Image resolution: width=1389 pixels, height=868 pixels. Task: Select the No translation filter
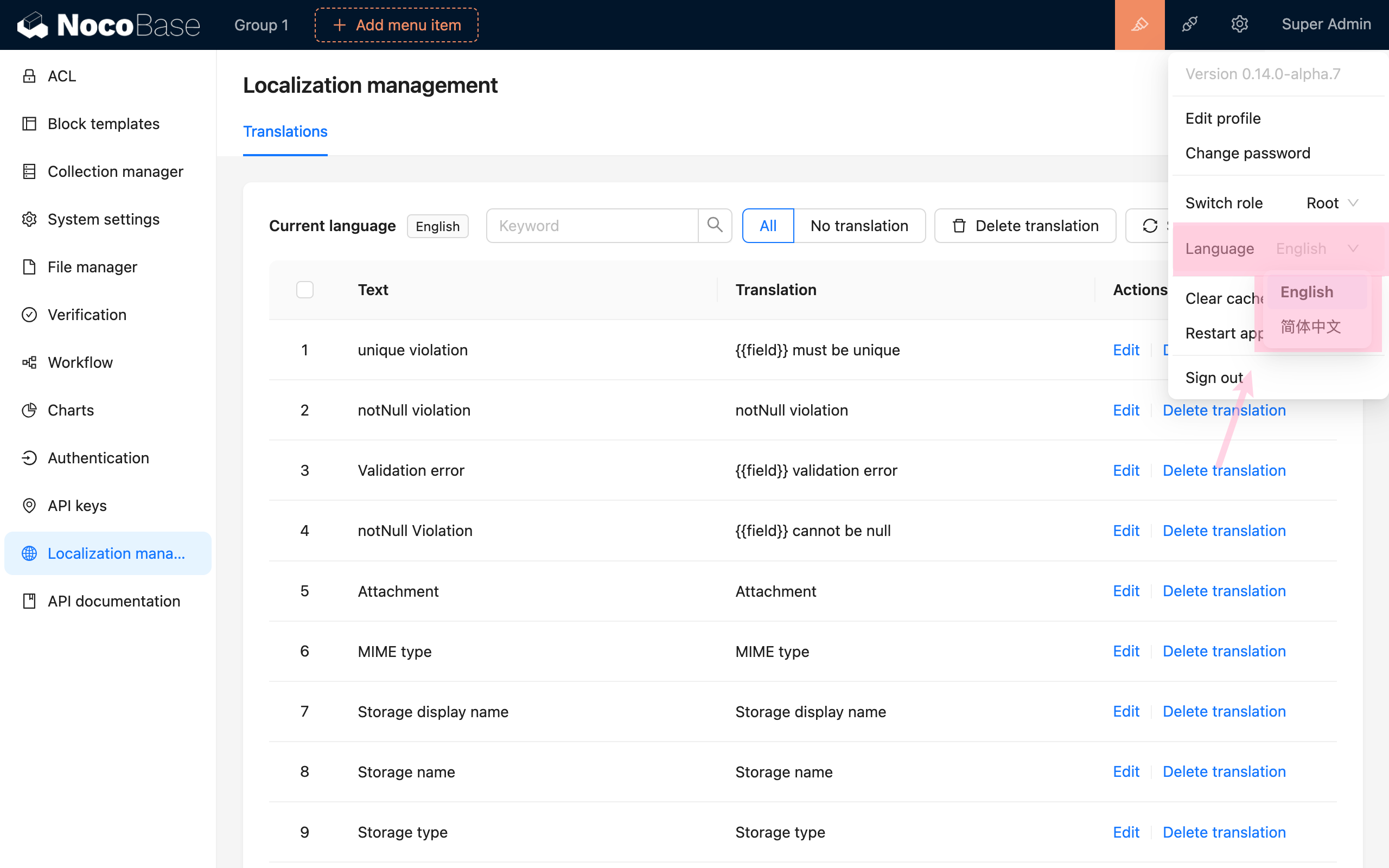point(859,226)
